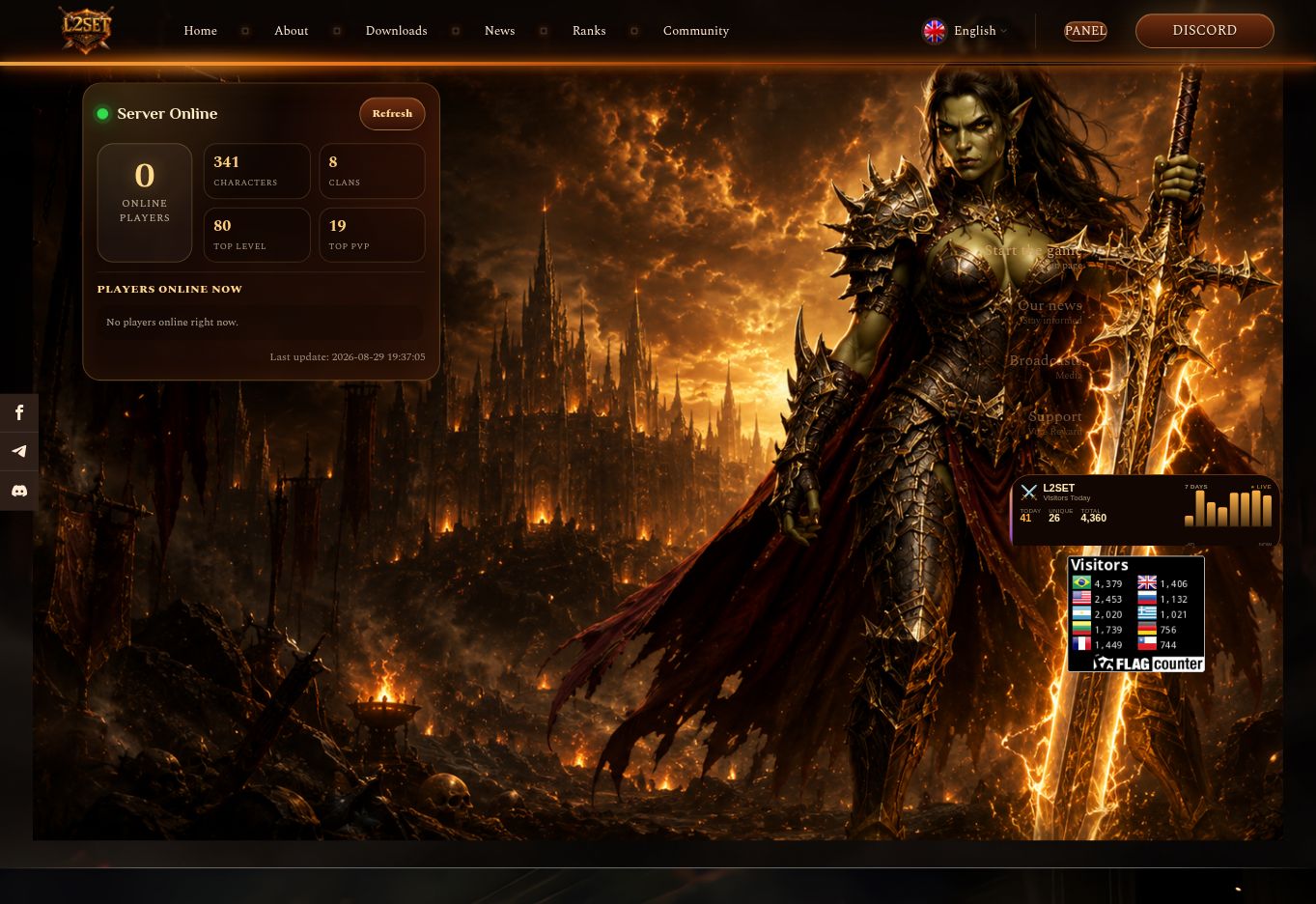The image size is (1316, 904).
Task: Open the Discord icon in the side bar
Action: point(19,491)
